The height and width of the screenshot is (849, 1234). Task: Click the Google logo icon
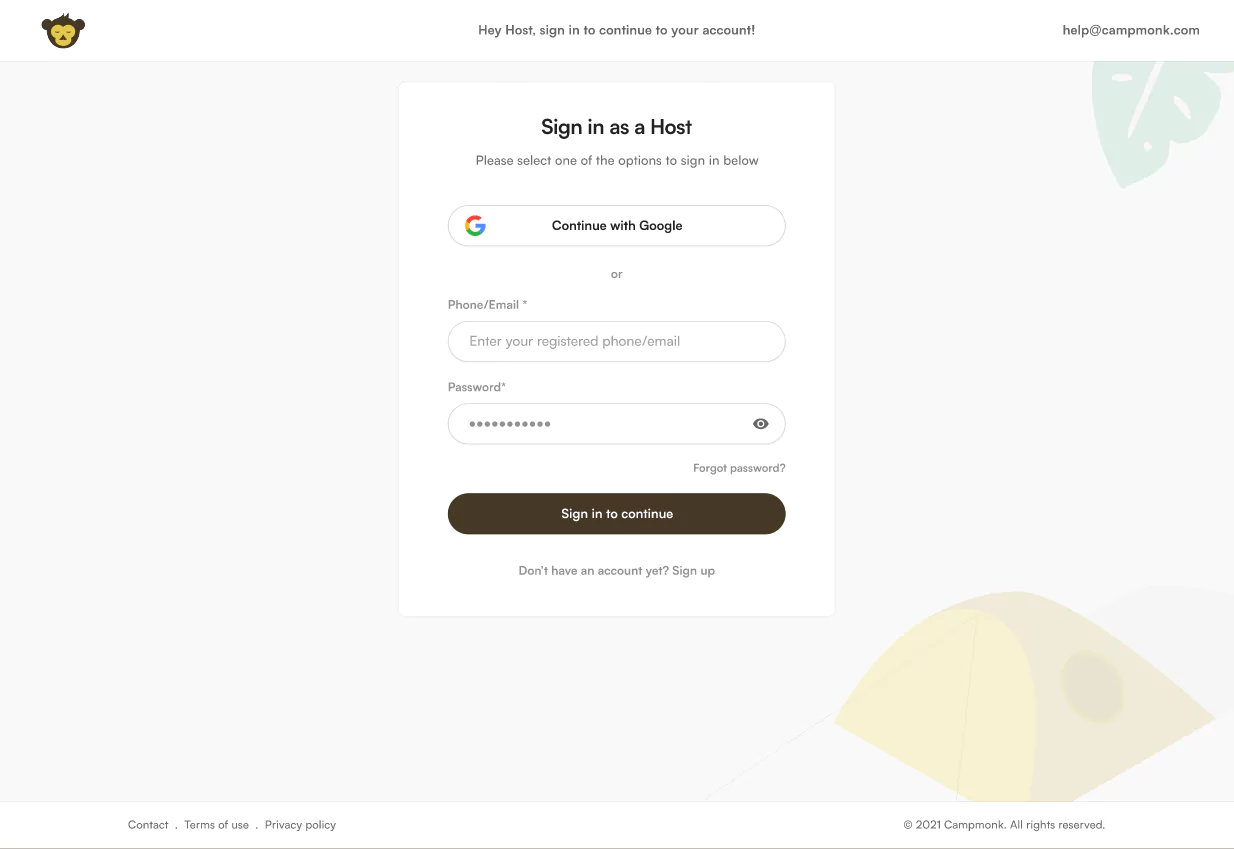(x=476, y=226)
